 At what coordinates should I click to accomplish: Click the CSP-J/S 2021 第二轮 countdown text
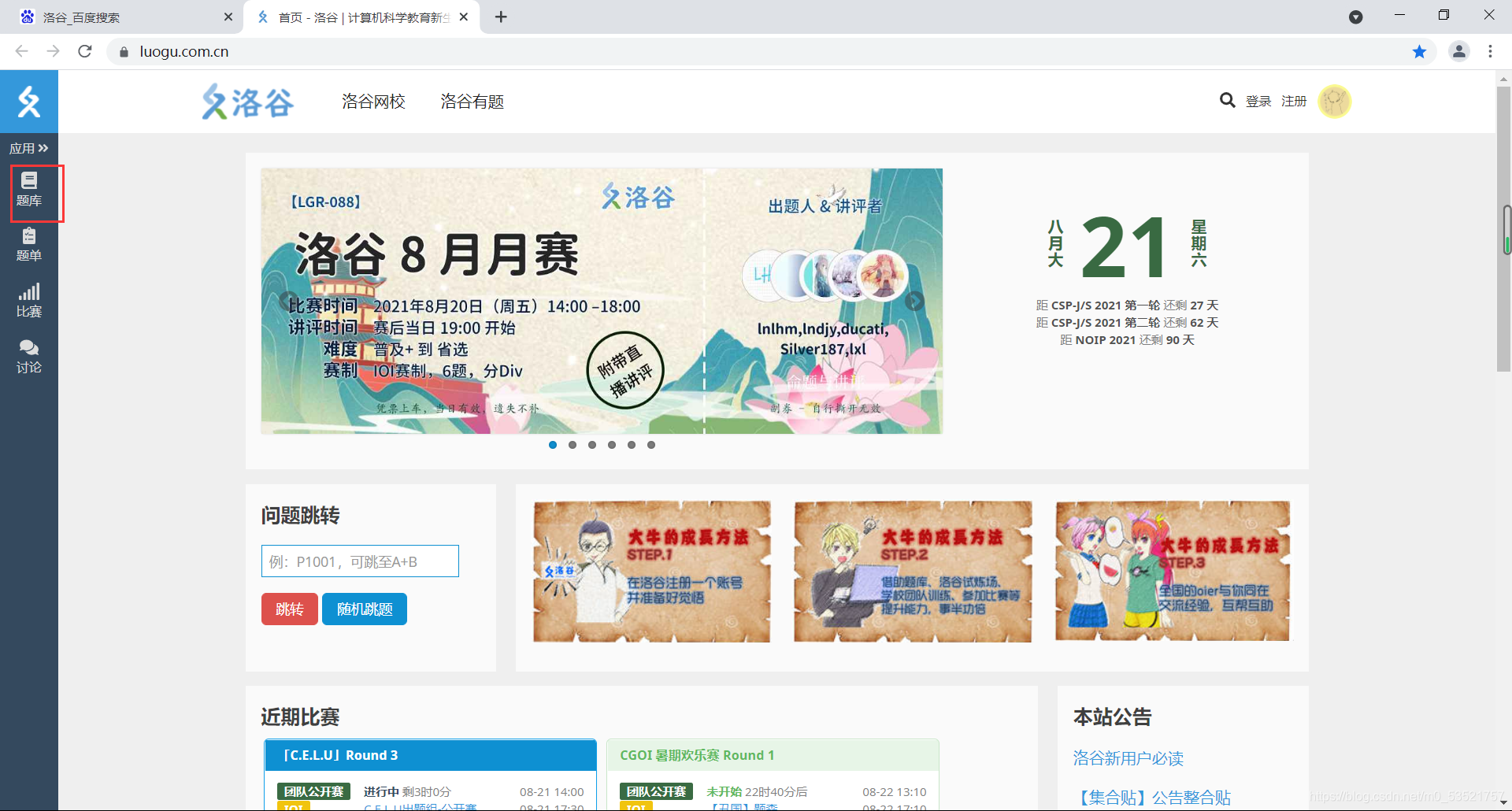coord(1127,322)
